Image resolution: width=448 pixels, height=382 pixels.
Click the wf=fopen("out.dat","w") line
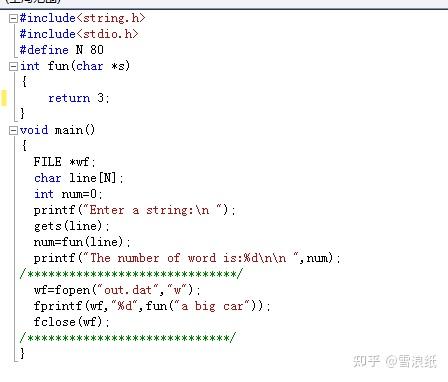click(117, 290)
